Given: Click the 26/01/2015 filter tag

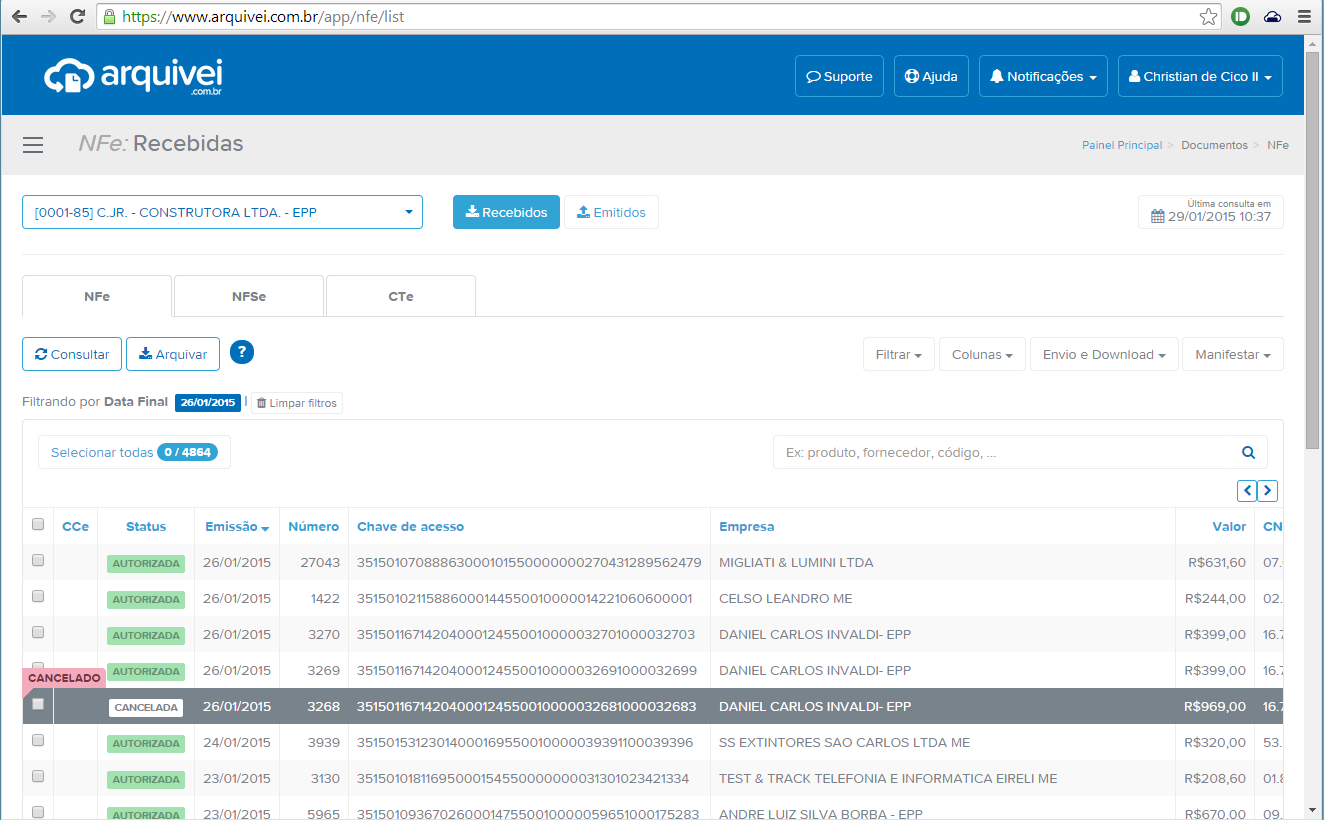Looking at the screenshot, I should click(x=207, y=402).
